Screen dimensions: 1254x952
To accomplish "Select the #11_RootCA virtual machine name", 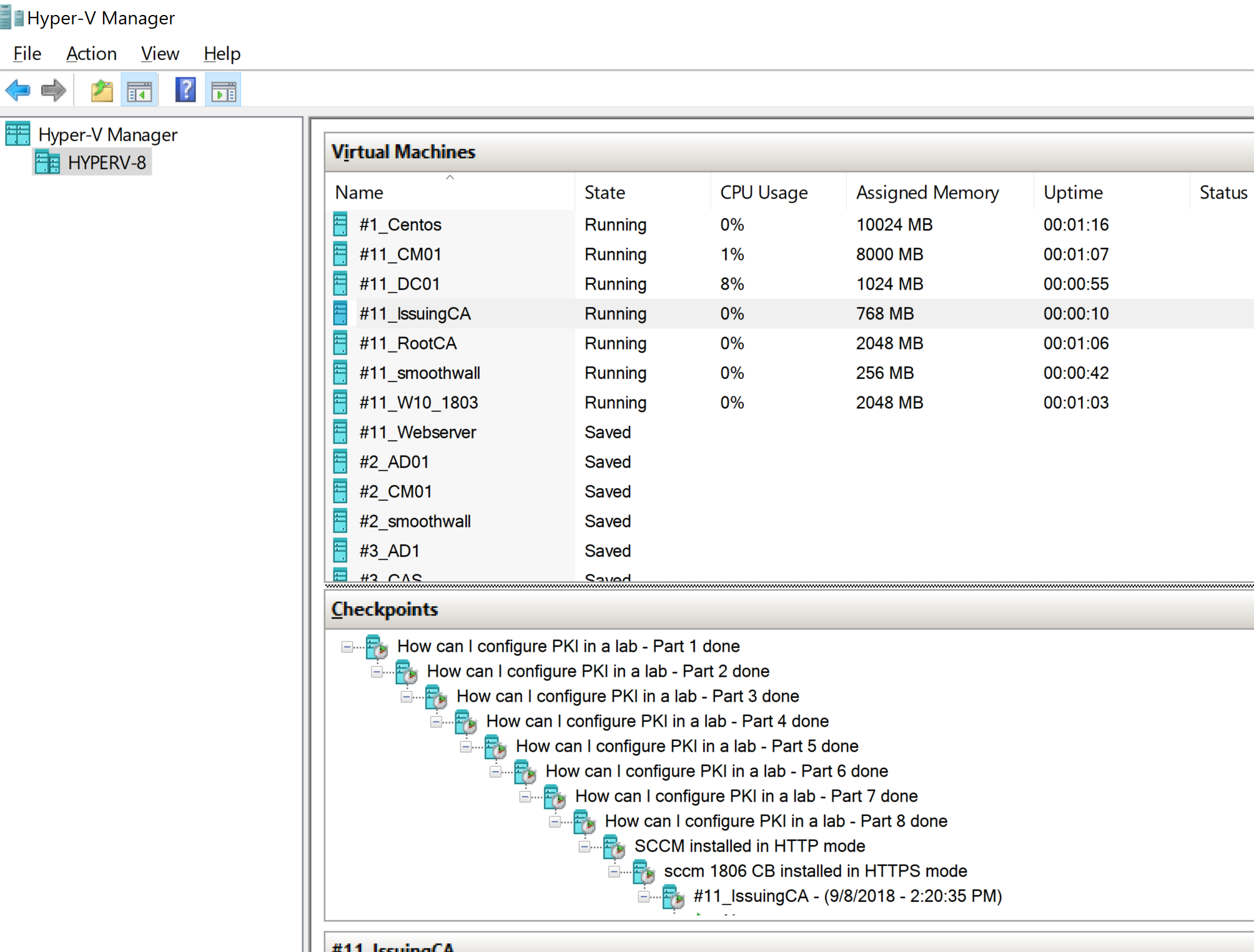I will click(408, 343).
